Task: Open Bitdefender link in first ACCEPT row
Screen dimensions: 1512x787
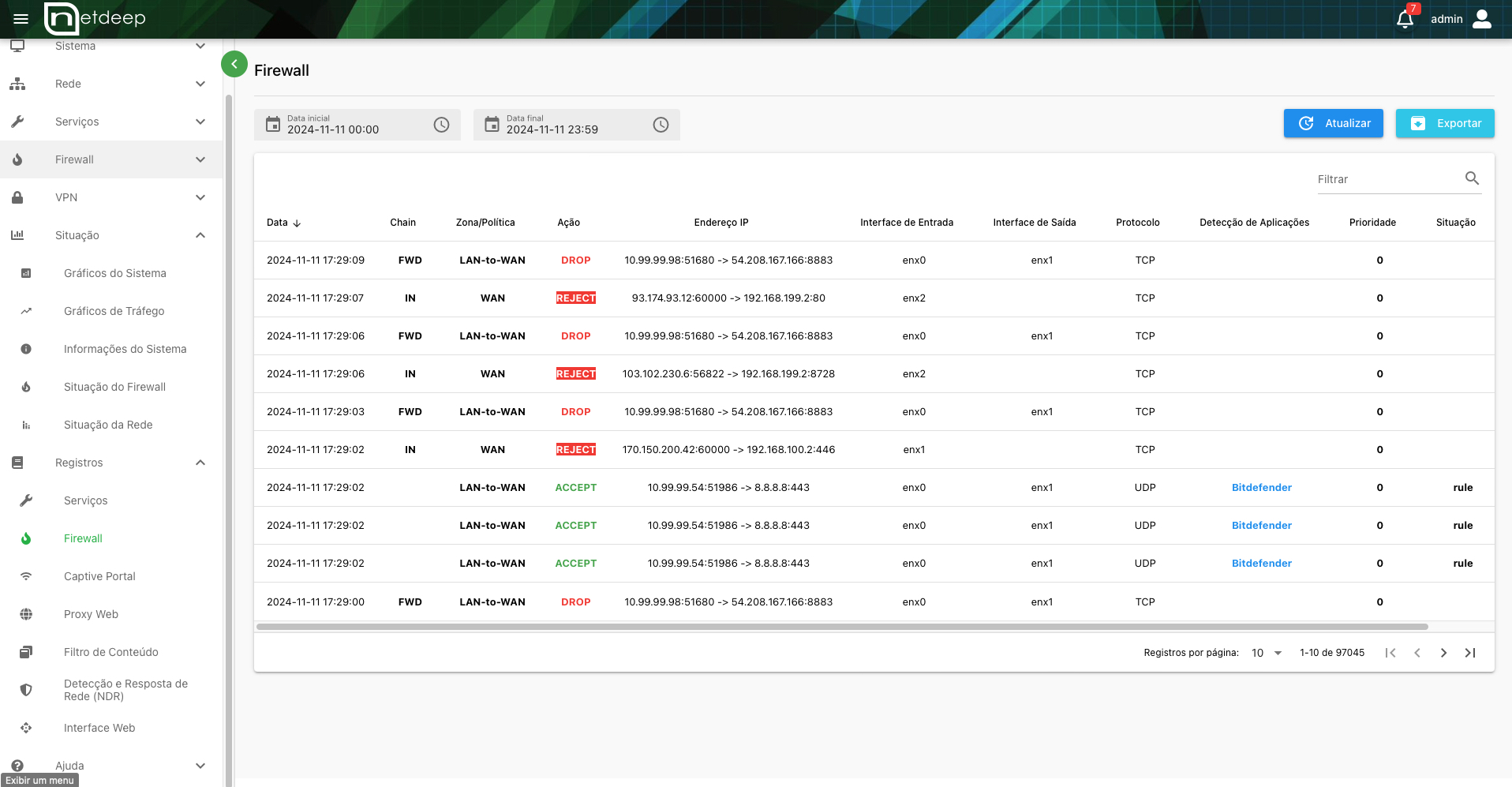Action: (1262, 487)
